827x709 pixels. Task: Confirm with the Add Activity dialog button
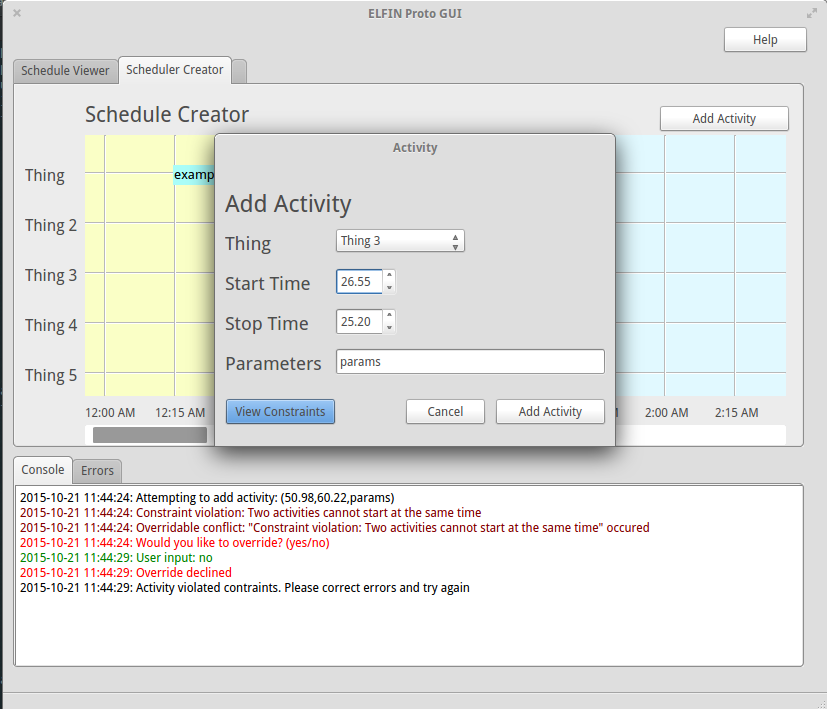pyautogui.click(x=550, y=410)
